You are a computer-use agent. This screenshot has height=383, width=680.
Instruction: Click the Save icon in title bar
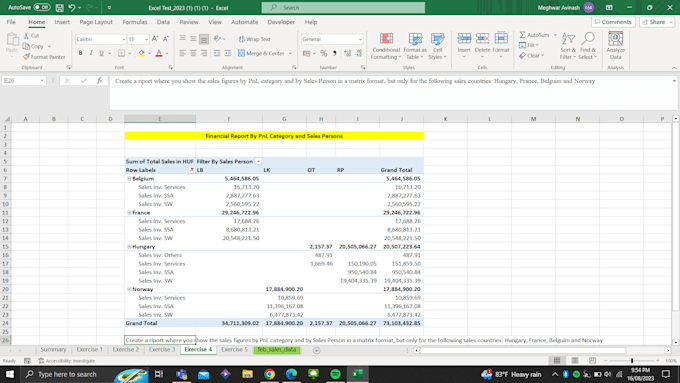pos(59,8)
